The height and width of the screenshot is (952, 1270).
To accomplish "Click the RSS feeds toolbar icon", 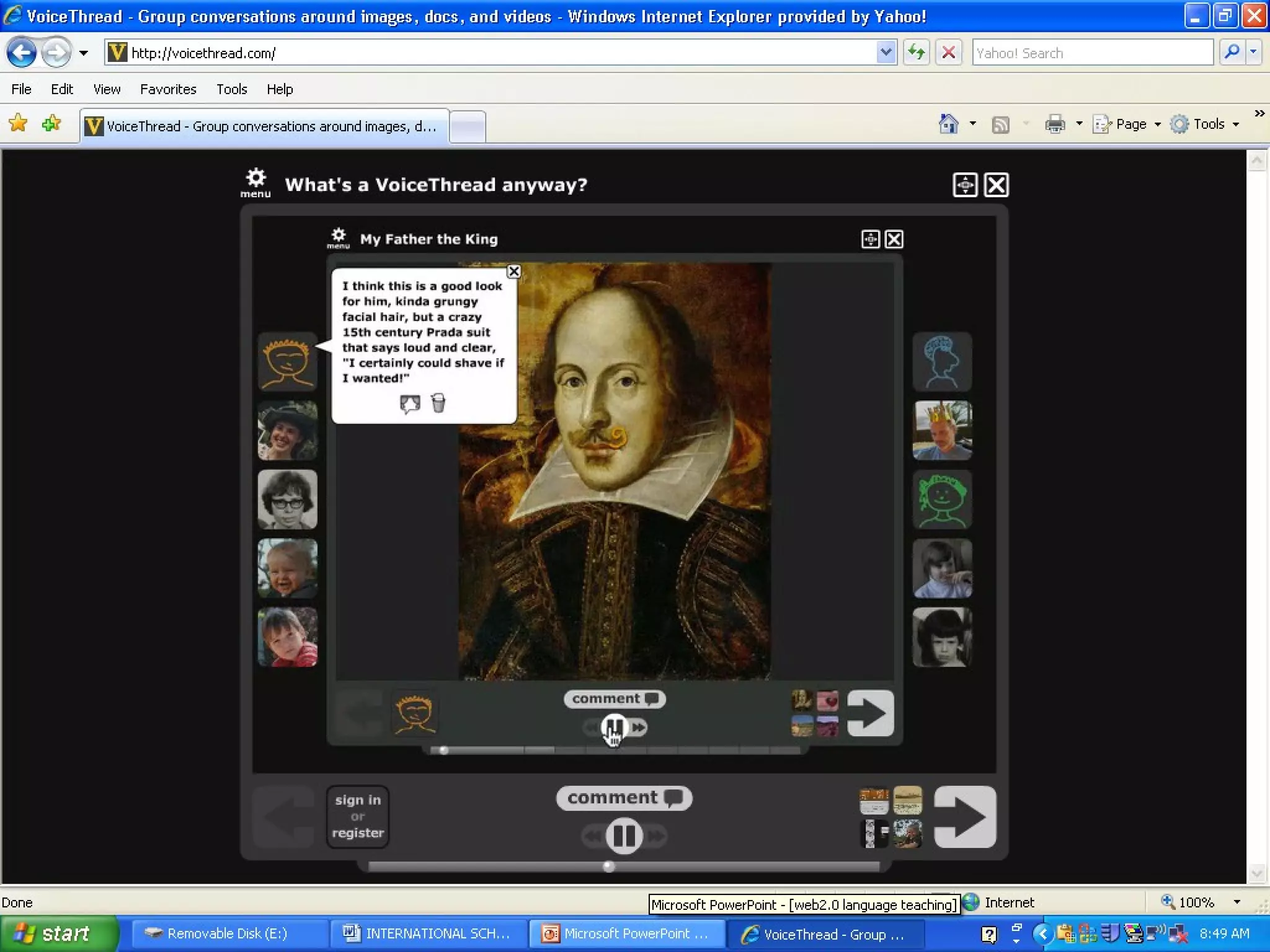I will (x=1000, y=125).
